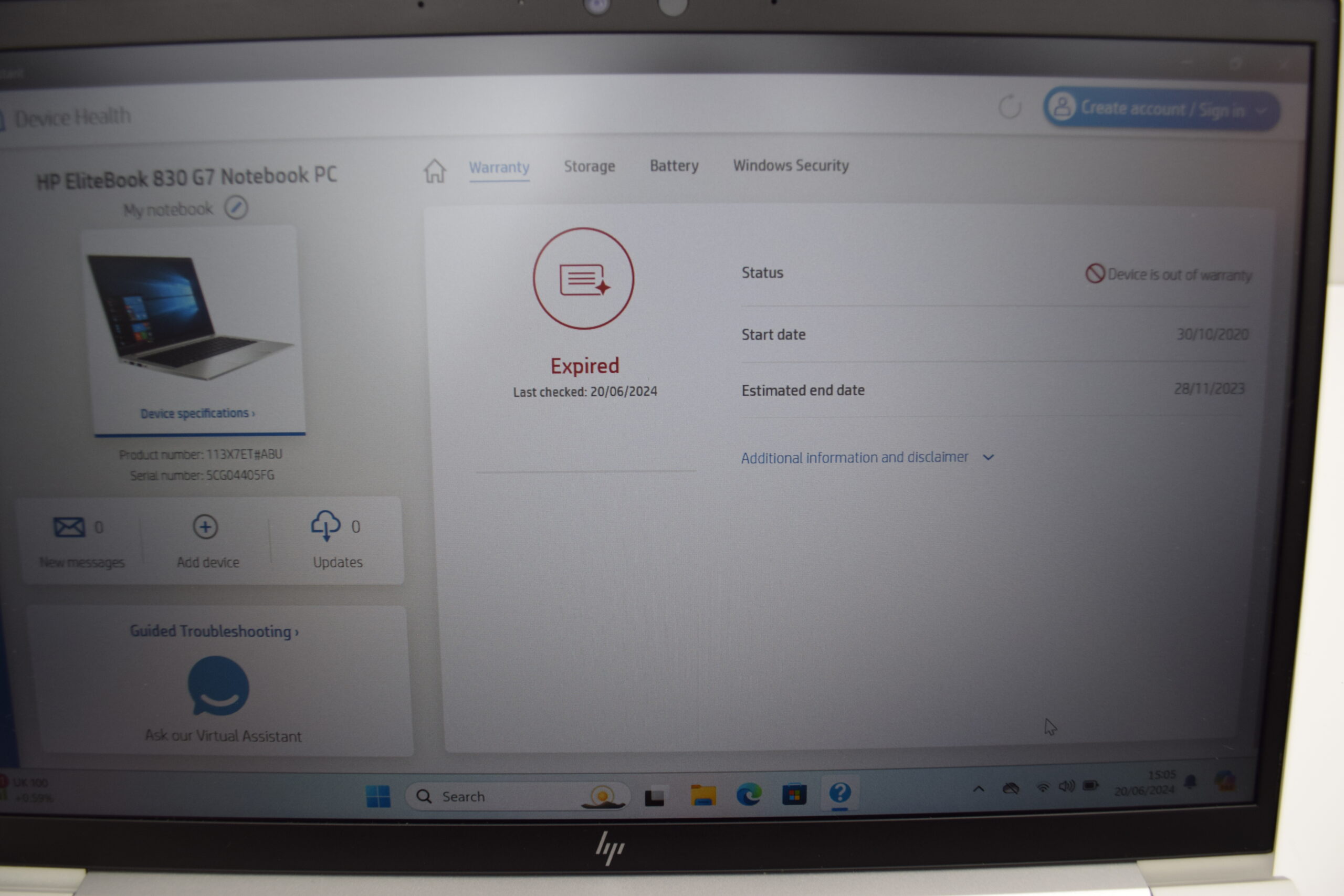1344x896 pixels.
Task: Edit the My notebook nickname pencil icon
Action: pyautogui.click(x=235, y=207)
